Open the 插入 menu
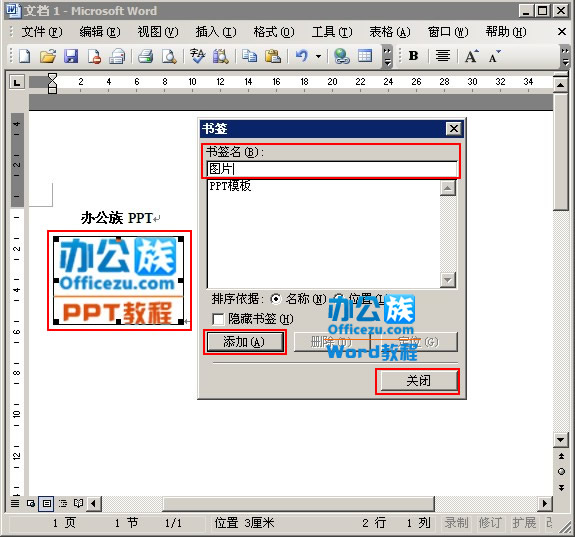The height and width of the screenshot is (537, 575). [216, 32]
